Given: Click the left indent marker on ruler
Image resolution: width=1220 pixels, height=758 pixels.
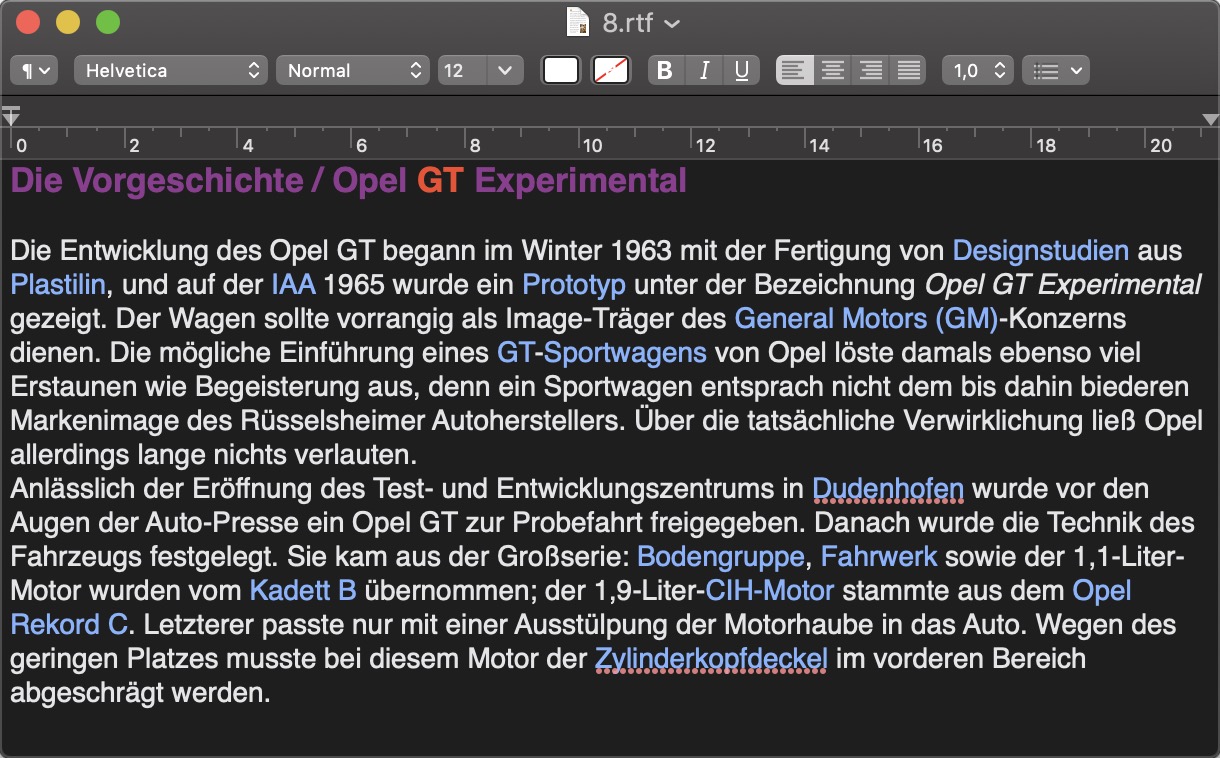Looking at the screenshot, I should pos(11,115).
